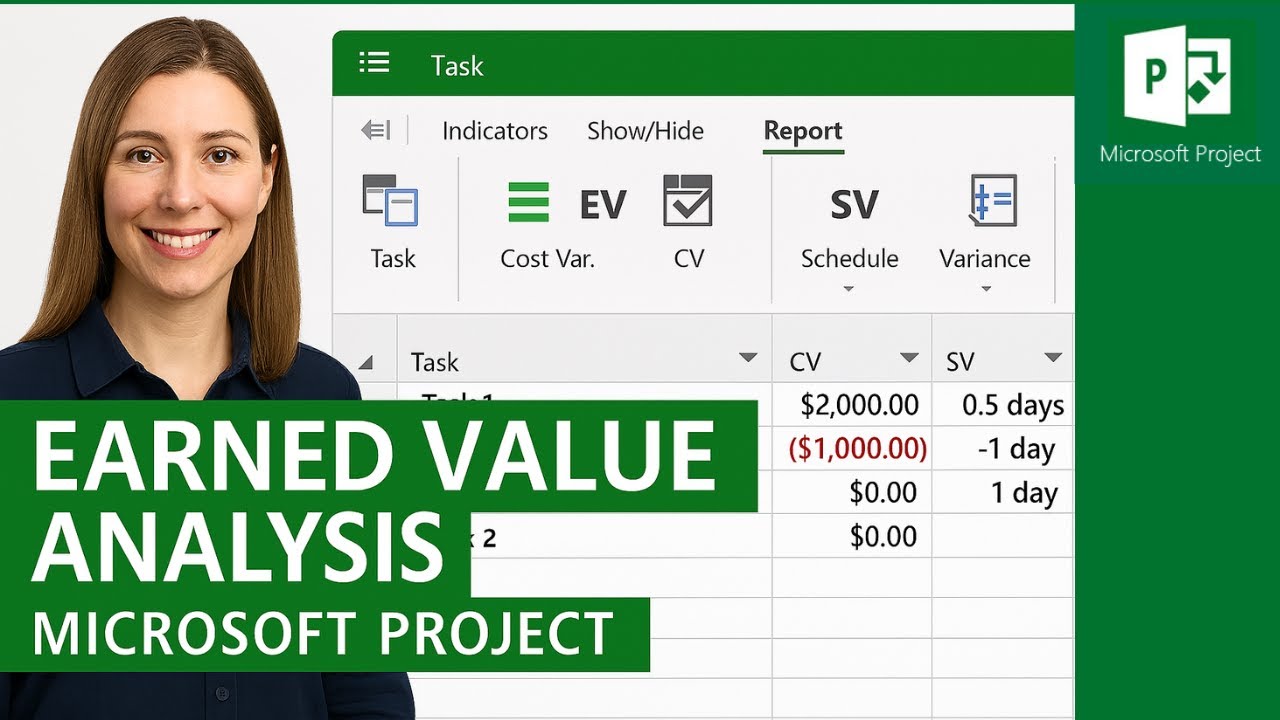Click the CV column header
Screen dimensions: 1280x720
pos(852,349)
